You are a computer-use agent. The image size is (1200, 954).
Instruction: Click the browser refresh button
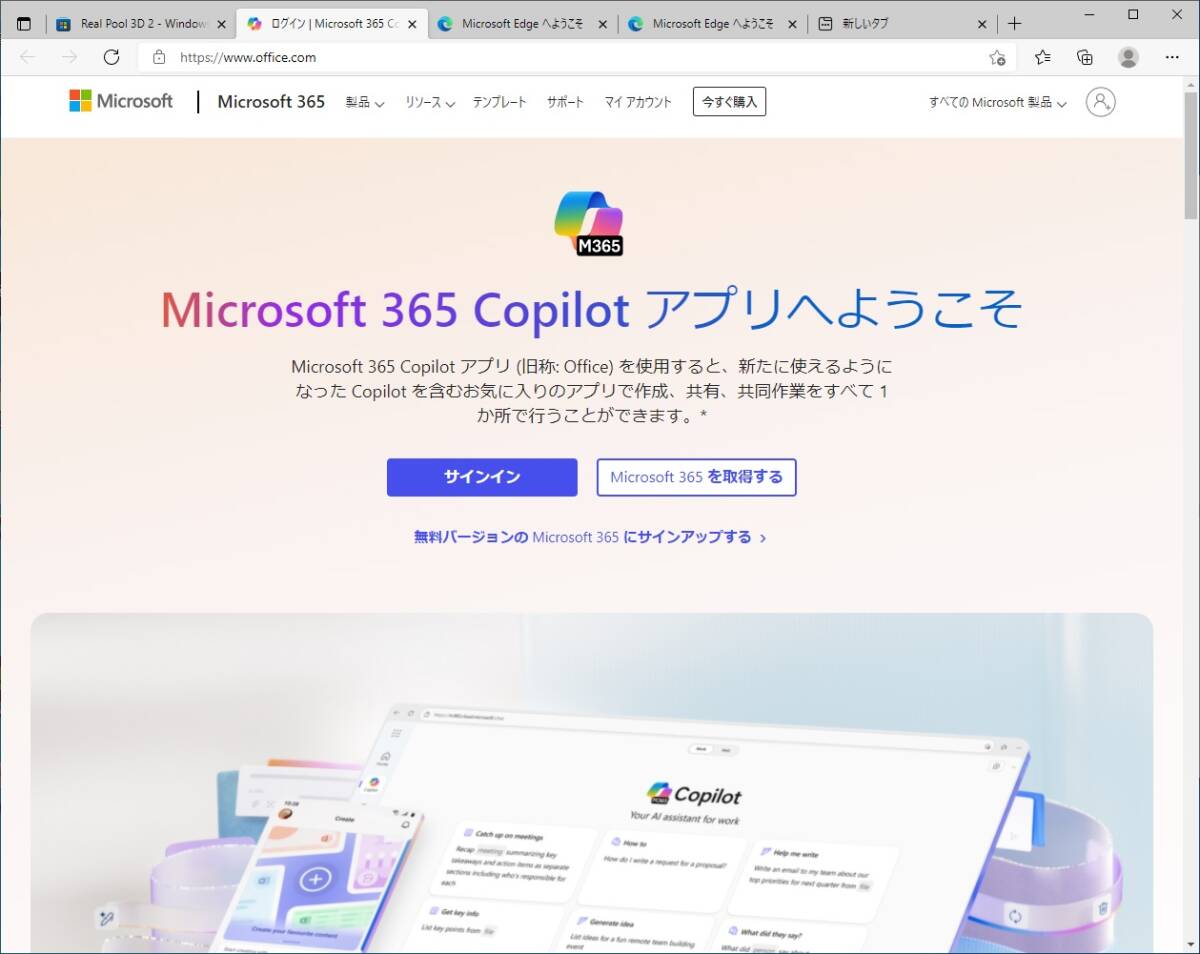111,57
